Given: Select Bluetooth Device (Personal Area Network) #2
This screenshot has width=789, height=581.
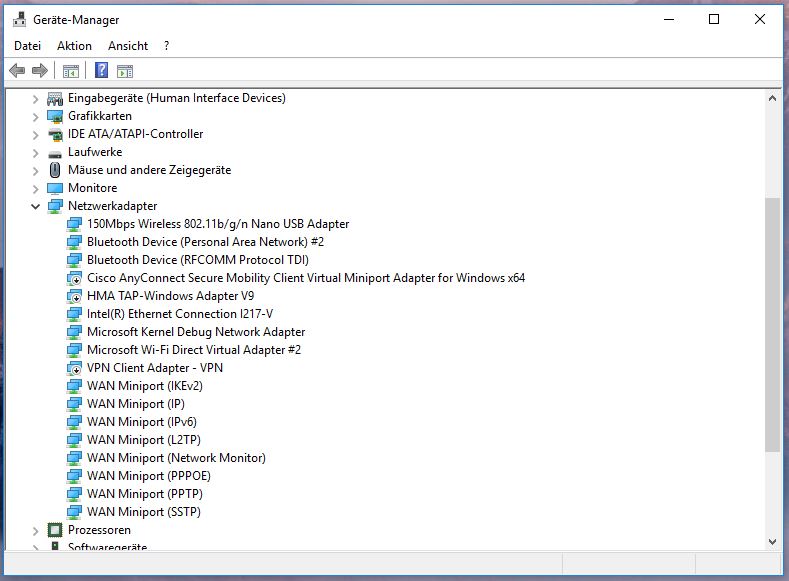Looking at the screenshot, I should pyautogui.click(x=205, y=242).
